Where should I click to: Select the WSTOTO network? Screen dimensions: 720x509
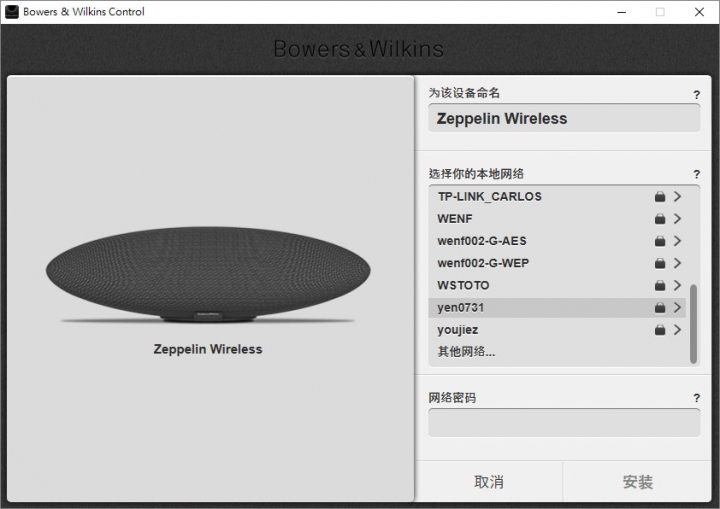pos(557,285)
